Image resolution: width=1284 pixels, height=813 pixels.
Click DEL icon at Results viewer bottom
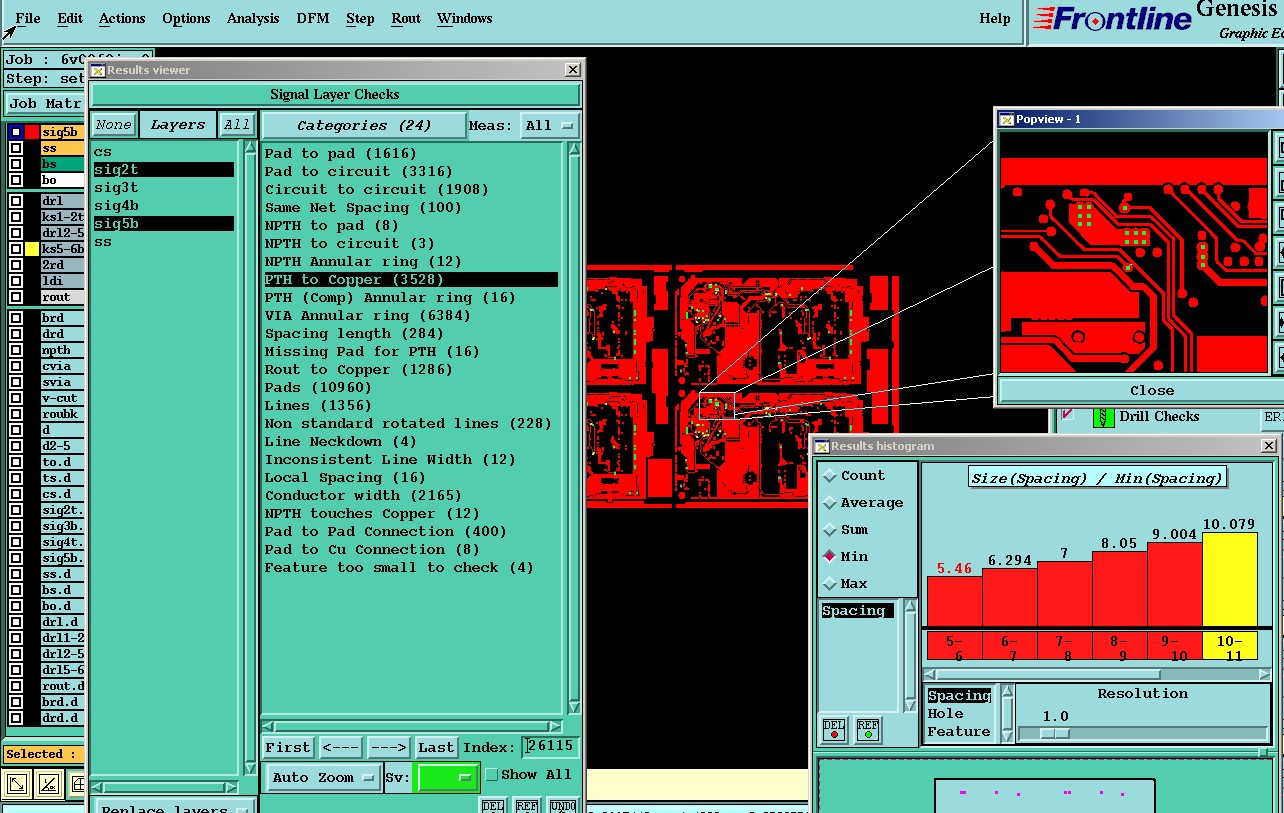tap(493, 806)
